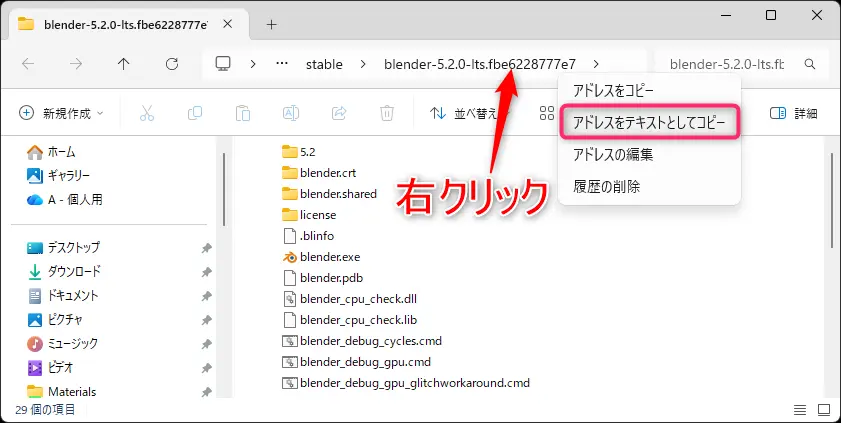Select the blender.exe file

321,257
